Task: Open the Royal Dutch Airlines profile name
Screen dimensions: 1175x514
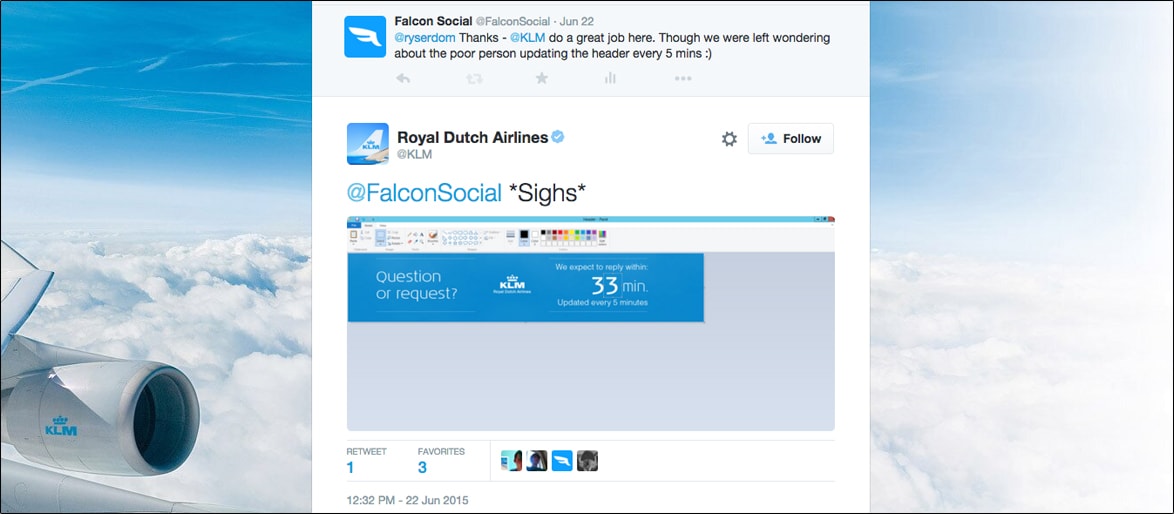Action: coord(472,138)
